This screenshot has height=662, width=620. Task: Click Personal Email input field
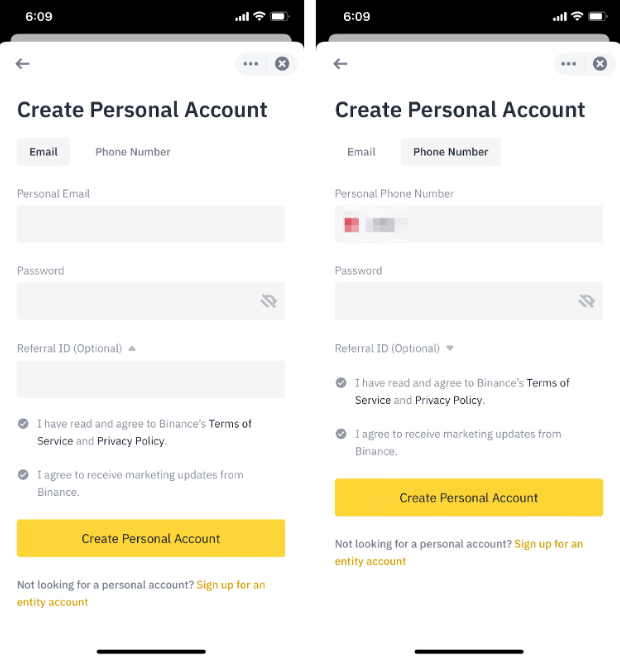coord(151,224)
